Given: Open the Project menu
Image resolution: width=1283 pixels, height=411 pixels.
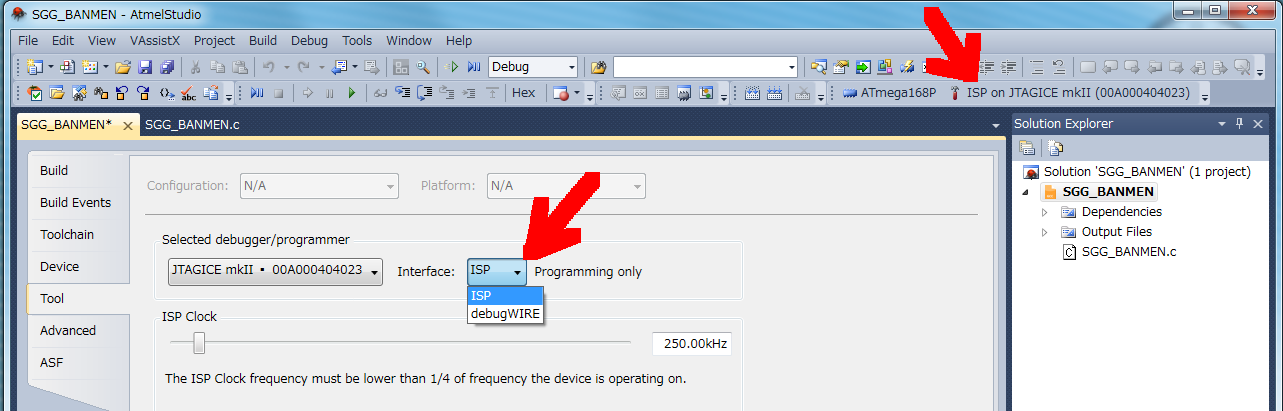Looking at the screenshot, I should [214, 41].
